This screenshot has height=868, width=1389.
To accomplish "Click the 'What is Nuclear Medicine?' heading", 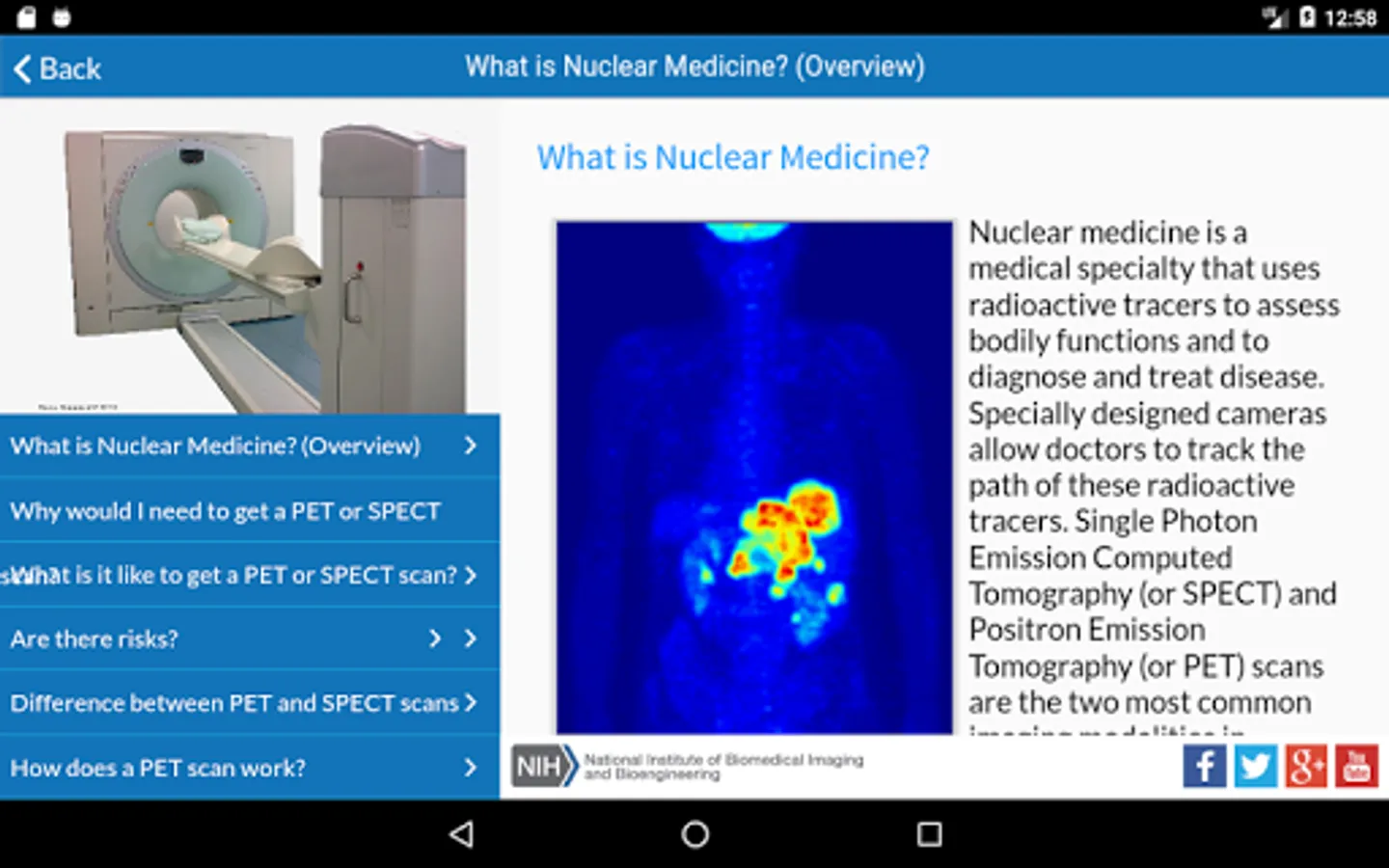I will 733,157.
